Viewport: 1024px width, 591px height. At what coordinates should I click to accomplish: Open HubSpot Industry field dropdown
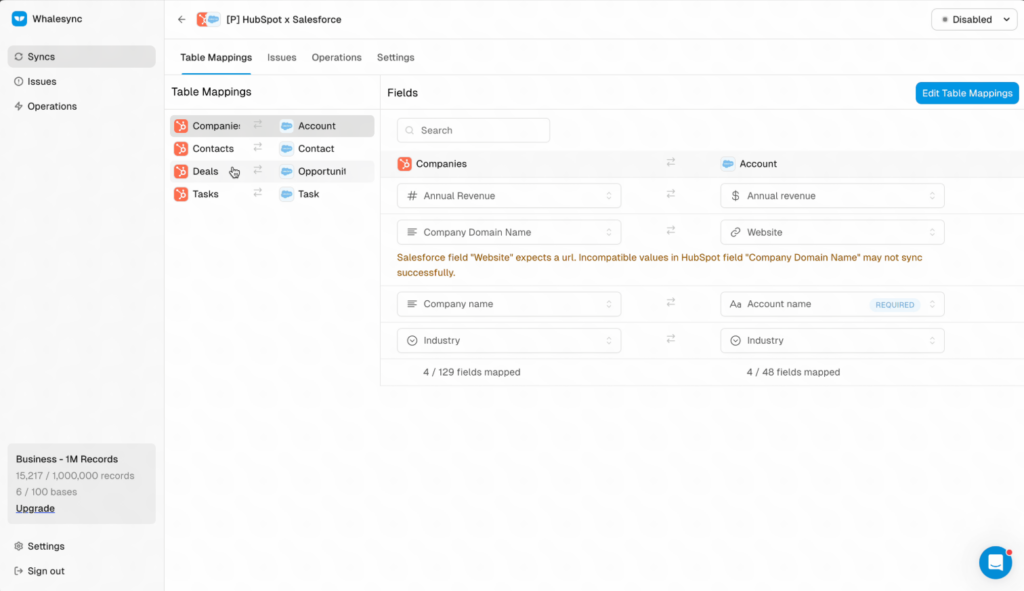pyautogui.click(x=509, y=341)
